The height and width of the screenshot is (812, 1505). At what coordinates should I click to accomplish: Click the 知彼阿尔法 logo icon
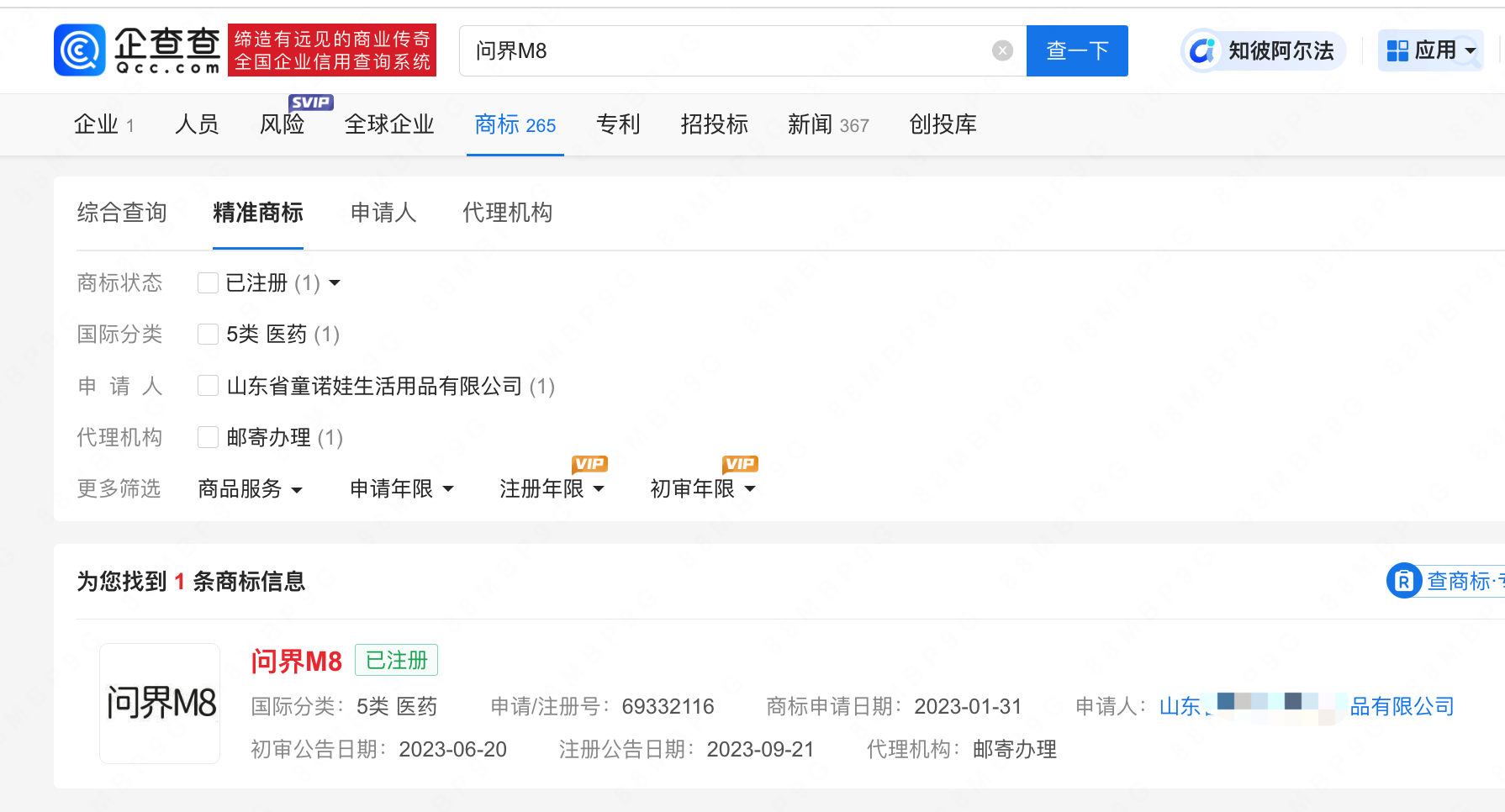click(1201, 51)
